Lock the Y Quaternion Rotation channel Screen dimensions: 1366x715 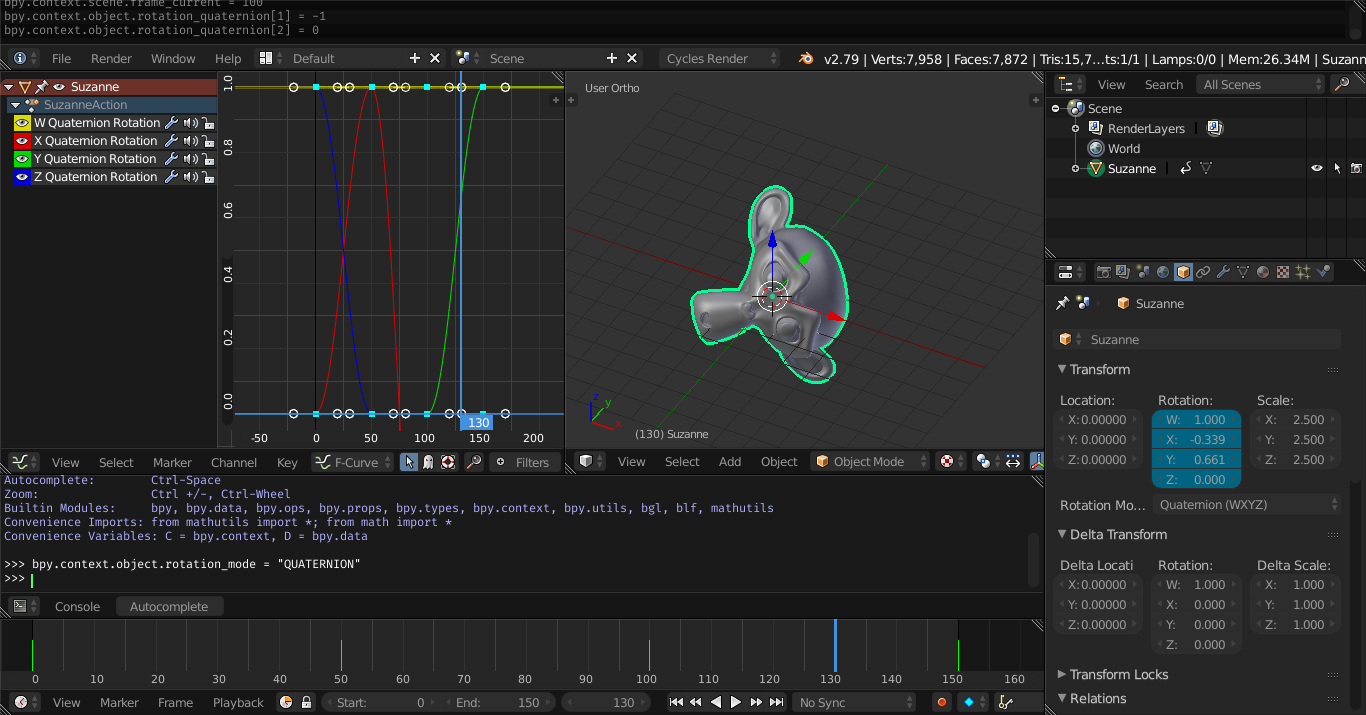coord(207,159)
